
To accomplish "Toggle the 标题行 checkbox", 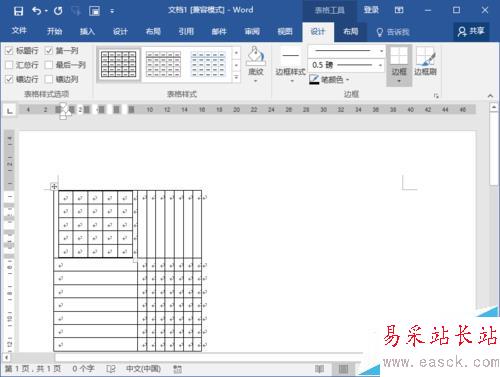I will (x=9, y=51).
